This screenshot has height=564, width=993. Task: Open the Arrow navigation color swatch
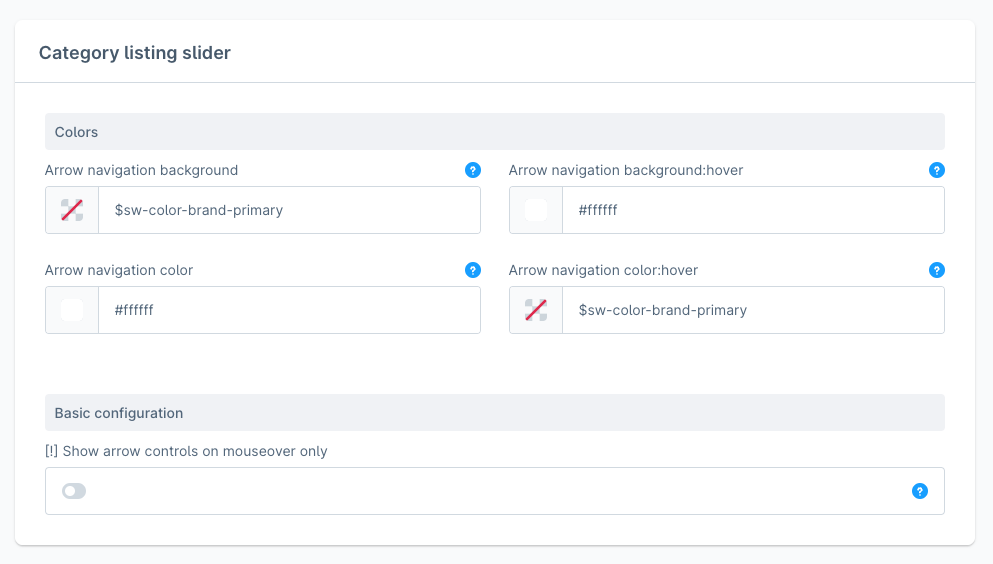(x=72, y=310)
